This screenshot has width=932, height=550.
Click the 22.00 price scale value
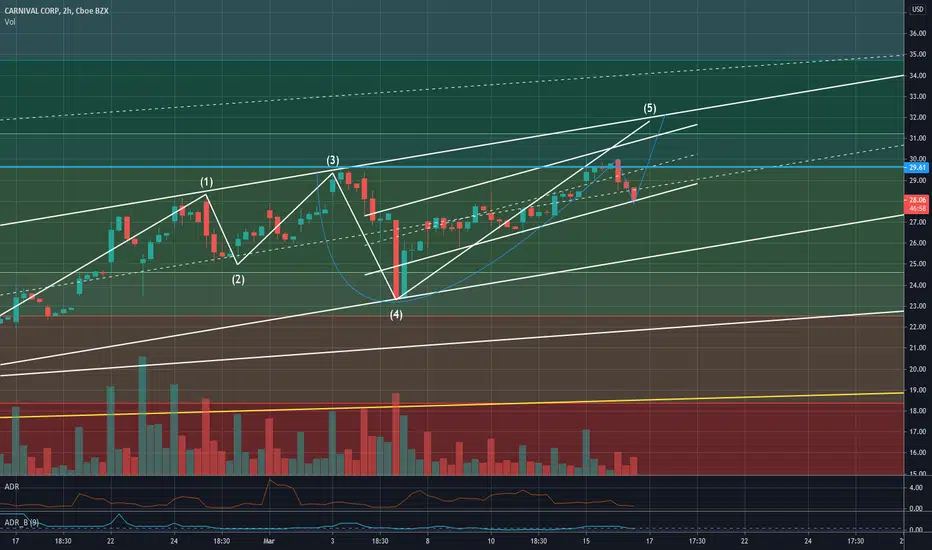click(x=917, y=326)
